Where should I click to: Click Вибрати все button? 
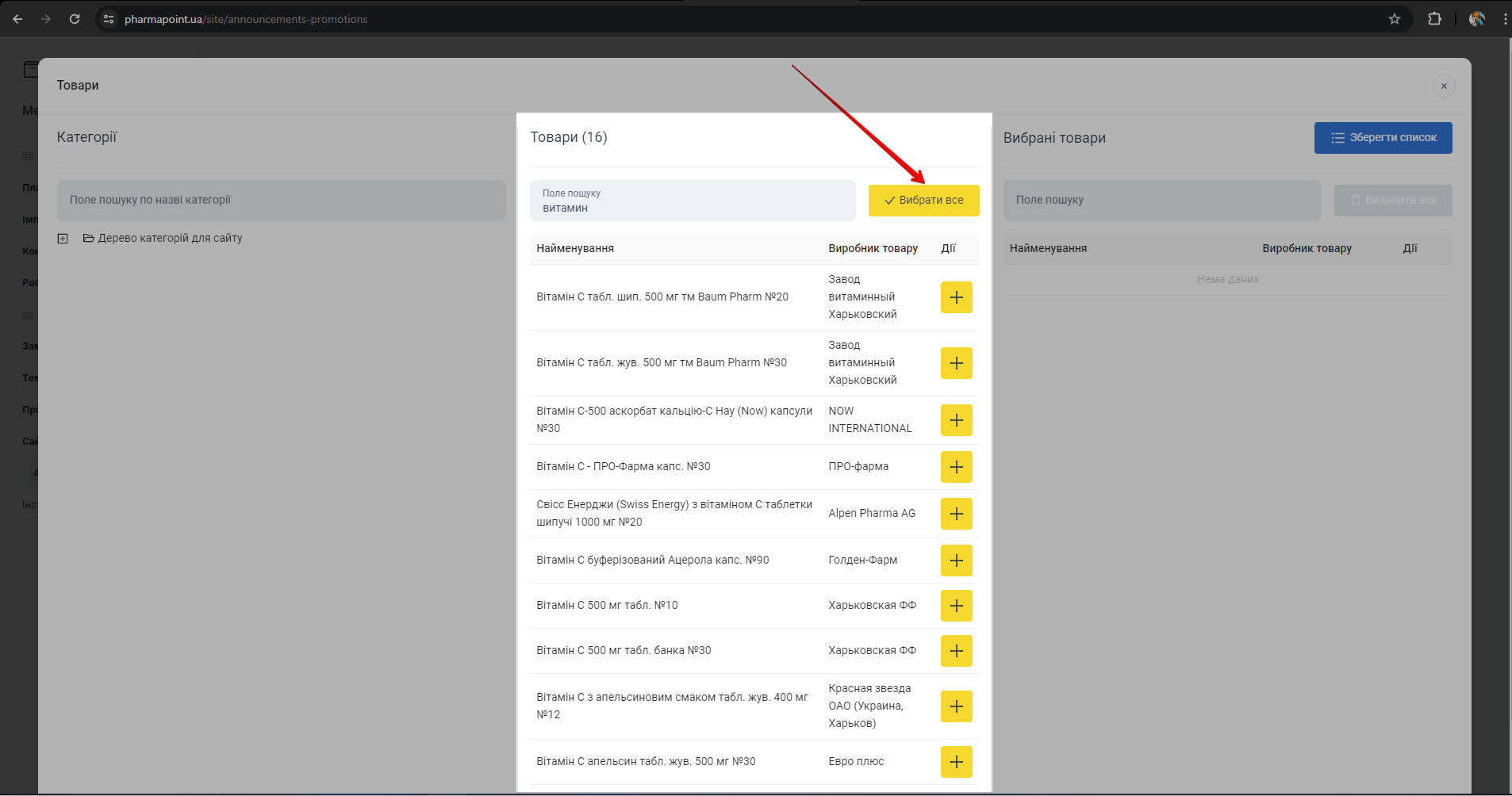[x=923, y=201]
